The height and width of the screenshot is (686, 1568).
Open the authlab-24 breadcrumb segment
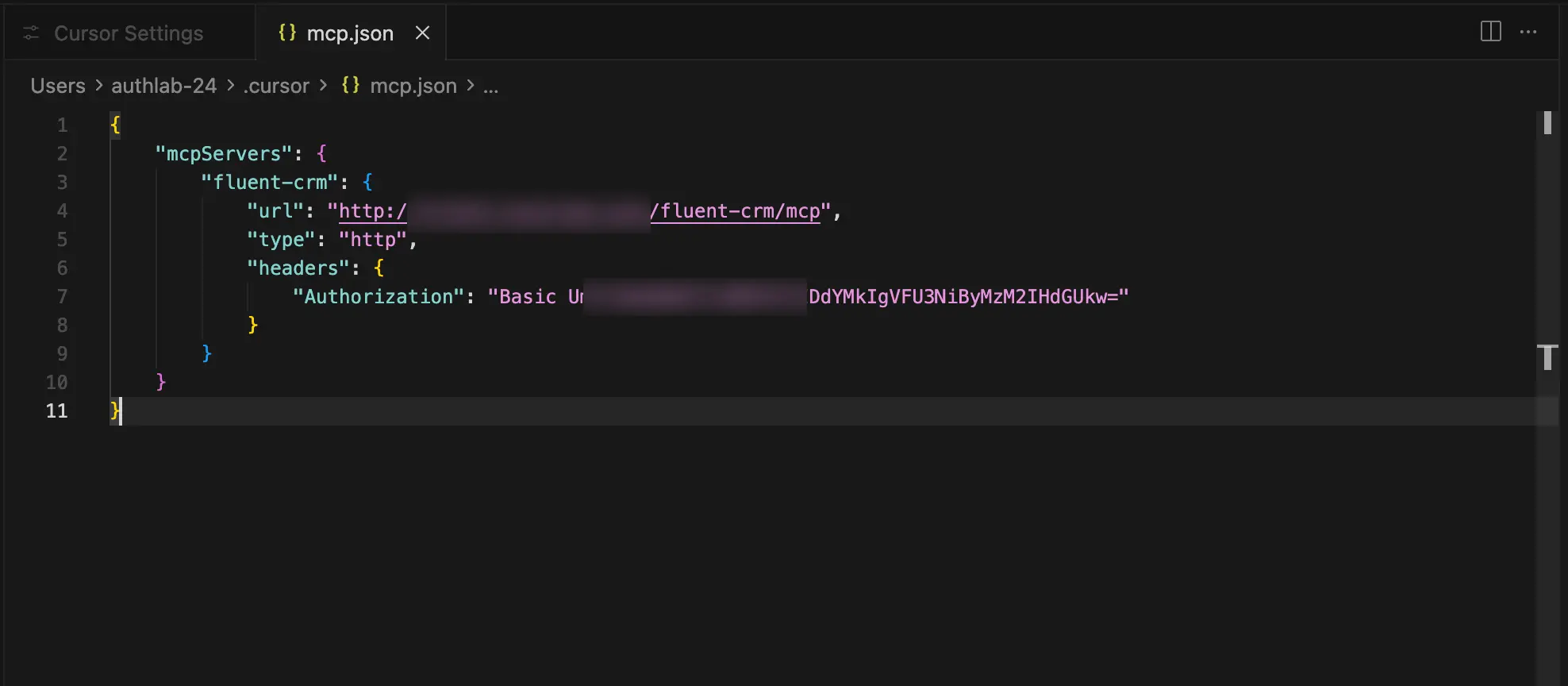[x=163, y=86]
